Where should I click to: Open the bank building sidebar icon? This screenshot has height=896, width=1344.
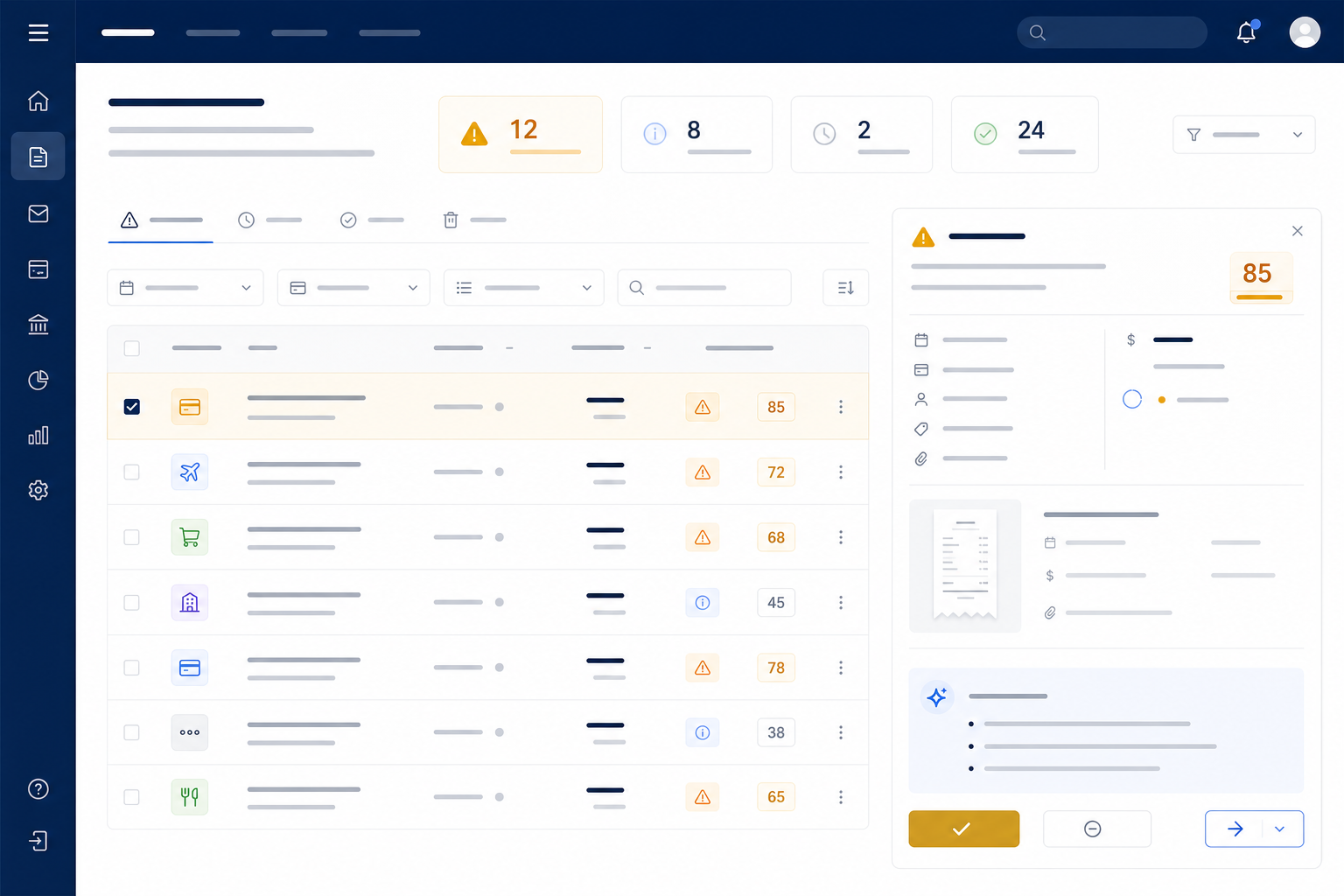click(38, 325)
